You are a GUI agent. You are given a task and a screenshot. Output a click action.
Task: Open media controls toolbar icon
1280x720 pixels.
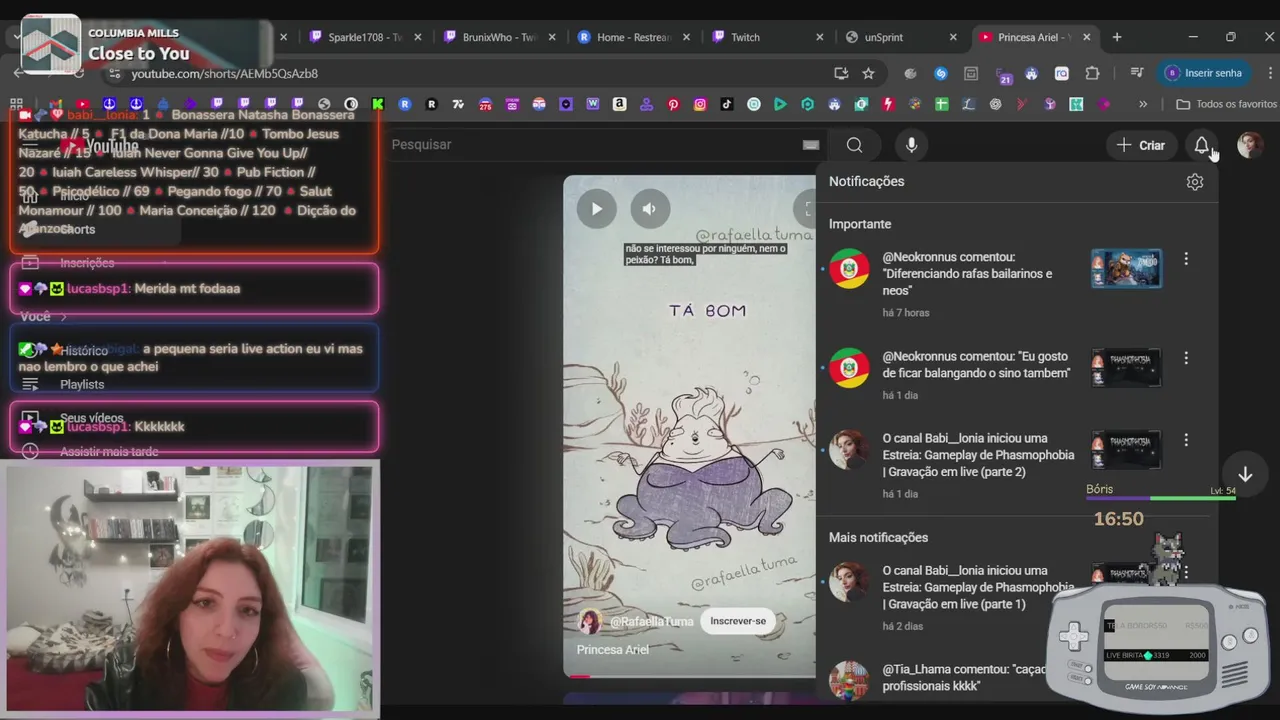pos(1137,73)
